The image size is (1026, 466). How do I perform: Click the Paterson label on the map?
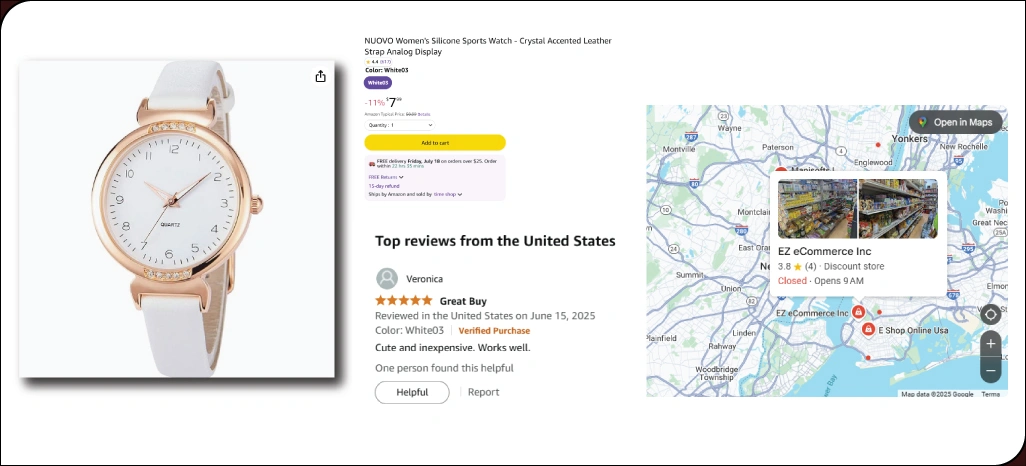(777, 148)
